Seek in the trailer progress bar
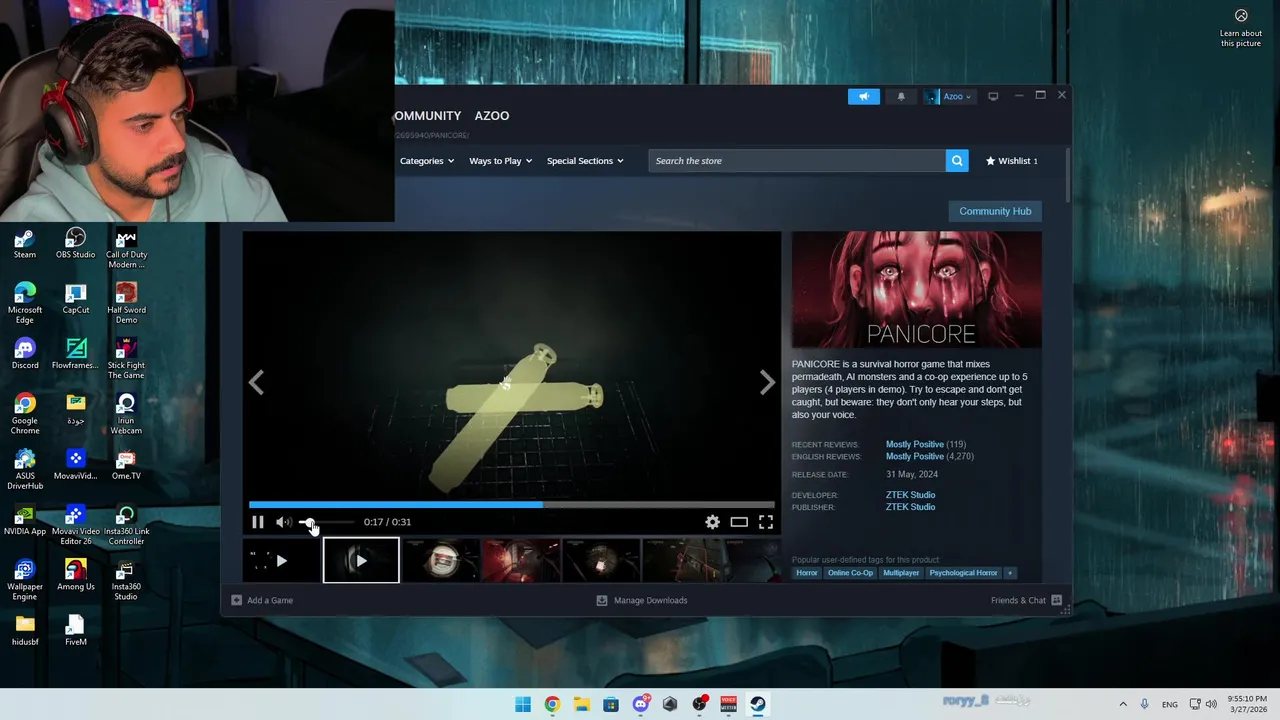The height and width of the screenshot is (720, 1280). click(x=511, y=505)
